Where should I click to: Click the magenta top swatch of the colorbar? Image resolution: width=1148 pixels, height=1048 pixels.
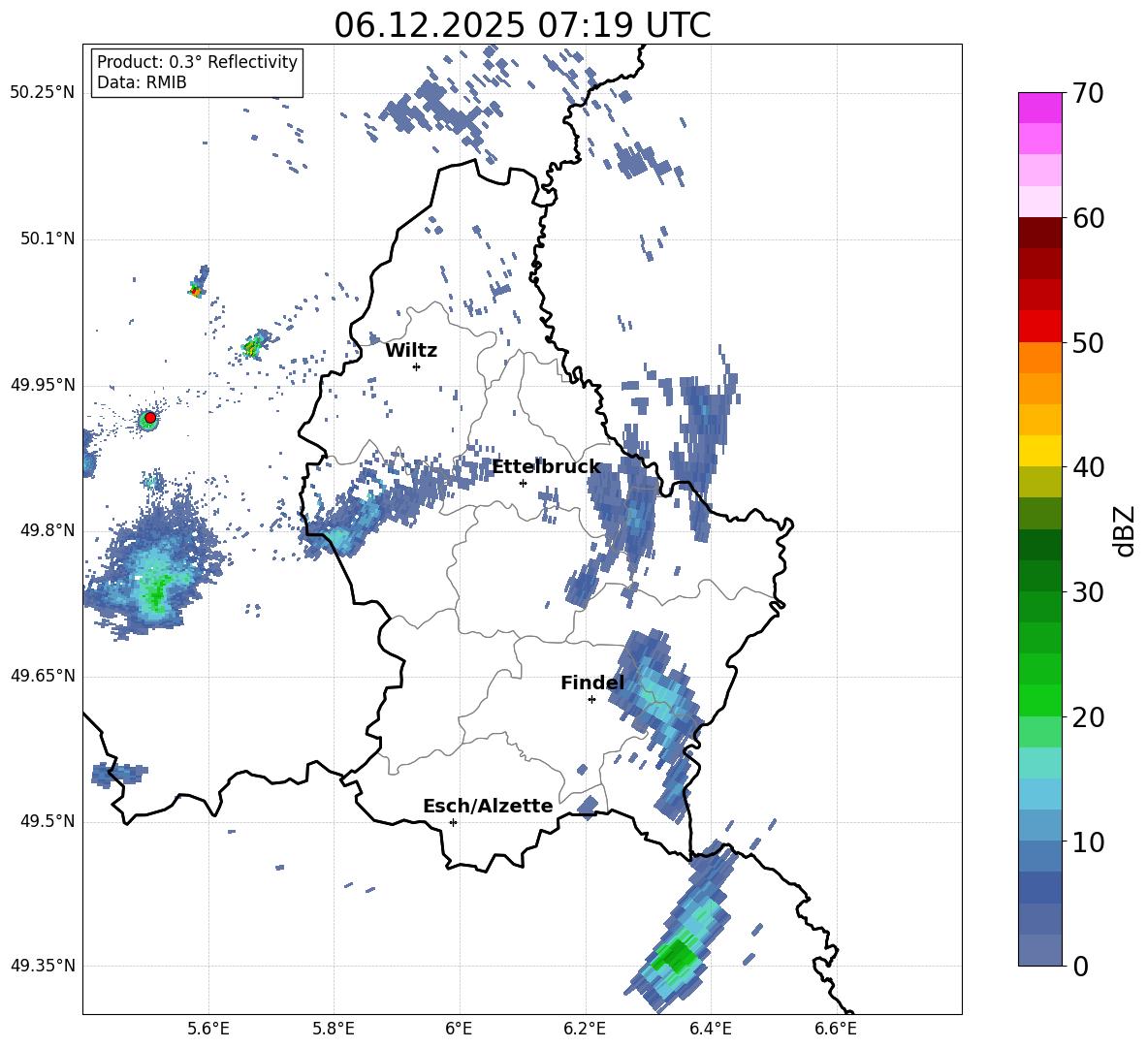(1039, 109)
